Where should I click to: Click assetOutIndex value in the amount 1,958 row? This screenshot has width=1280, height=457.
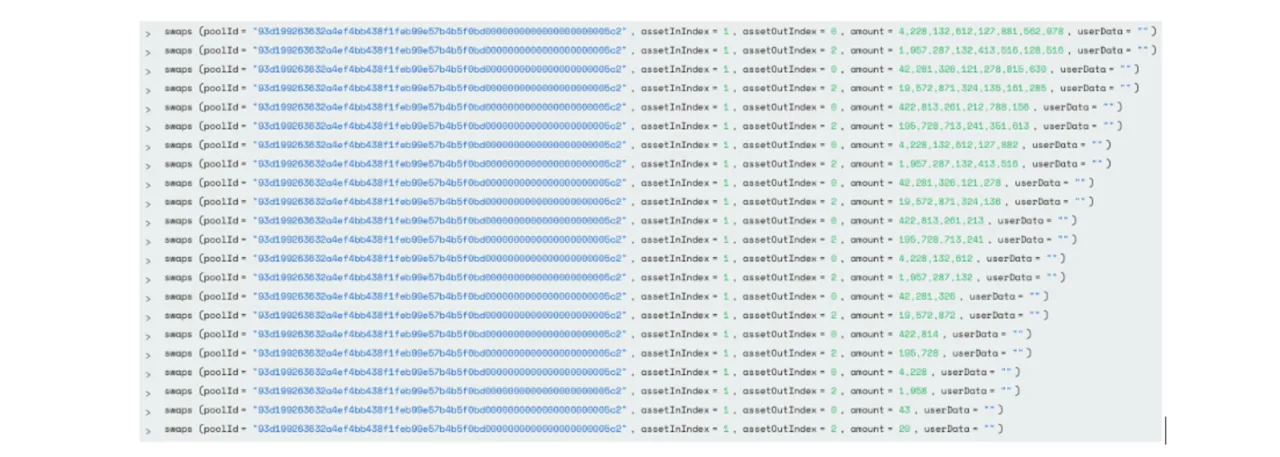832,392
